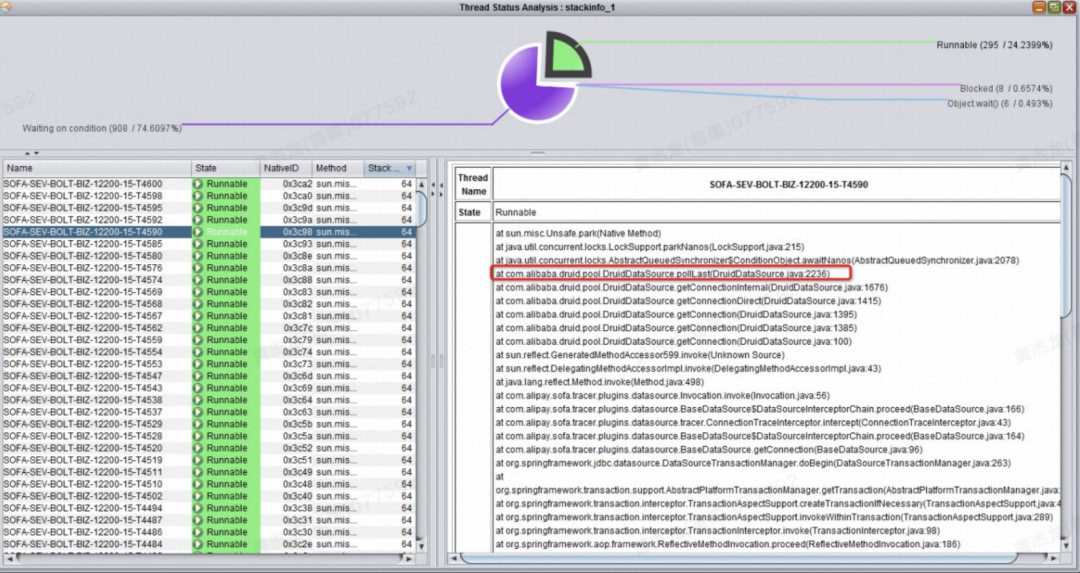Screen dimensions: 1080x573
Task: Select thread SOFA-SEV-BOLT-BIZ-12200-15-T4510 by name
Action: [83, 484]
